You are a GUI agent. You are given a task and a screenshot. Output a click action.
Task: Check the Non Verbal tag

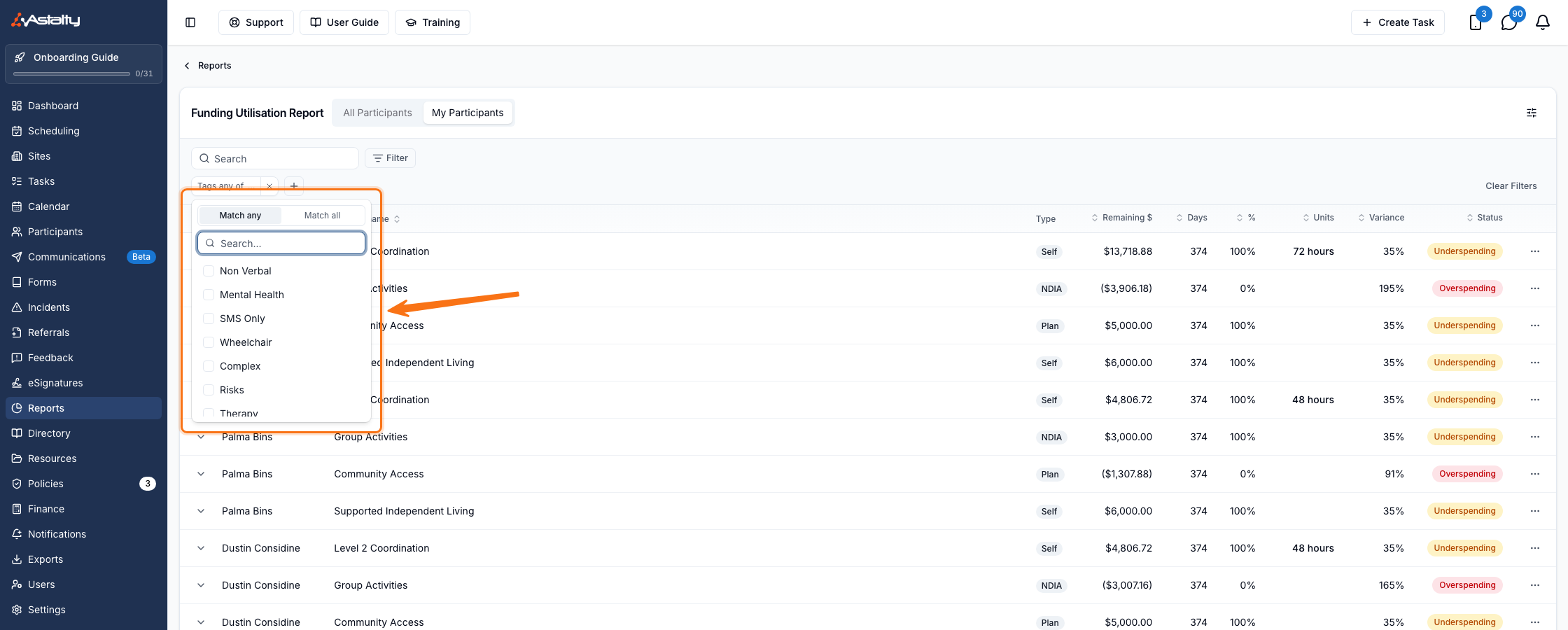[209, 271]
